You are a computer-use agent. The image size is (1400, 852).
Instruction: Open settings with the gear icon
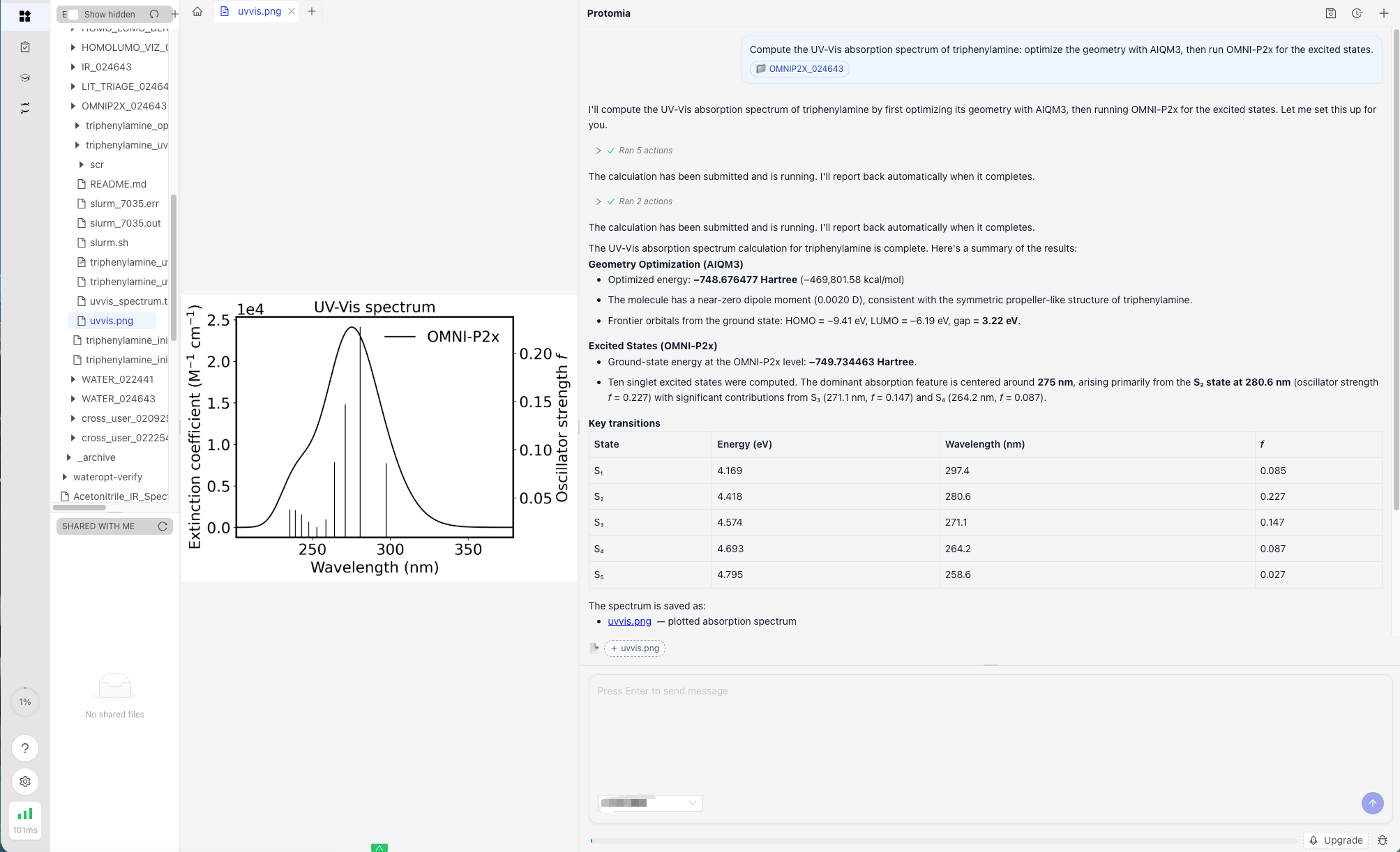point(25,782)
